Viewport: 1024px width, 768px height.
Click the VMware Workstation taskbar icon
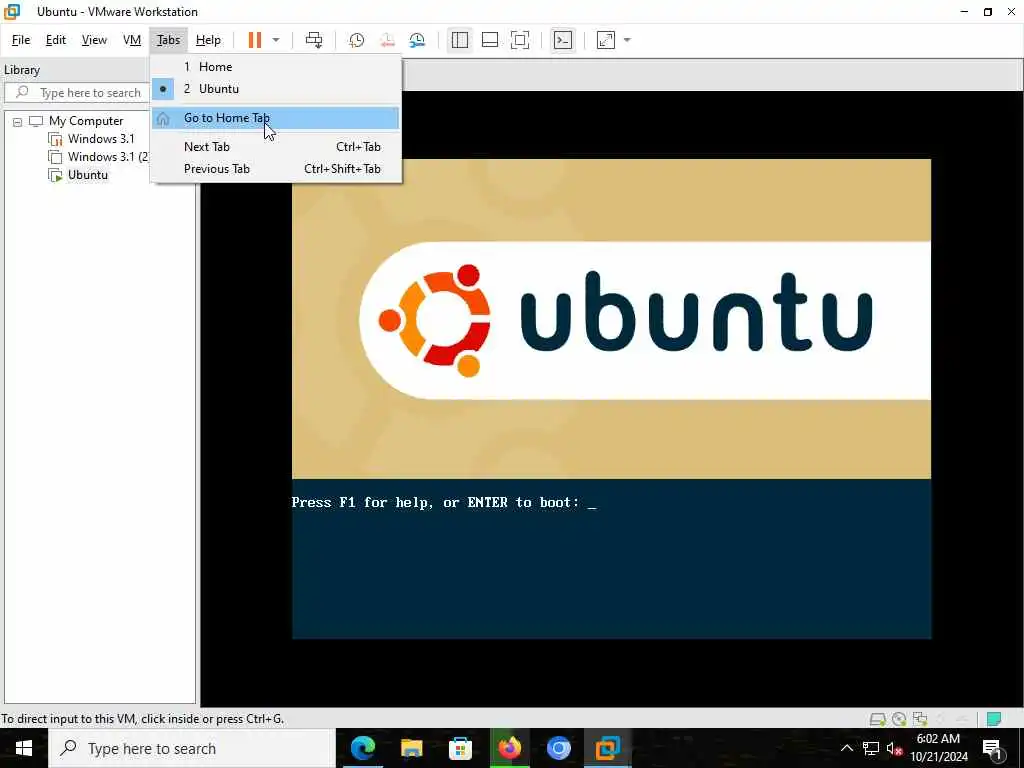pyautogui.click(x=607, y=748)
